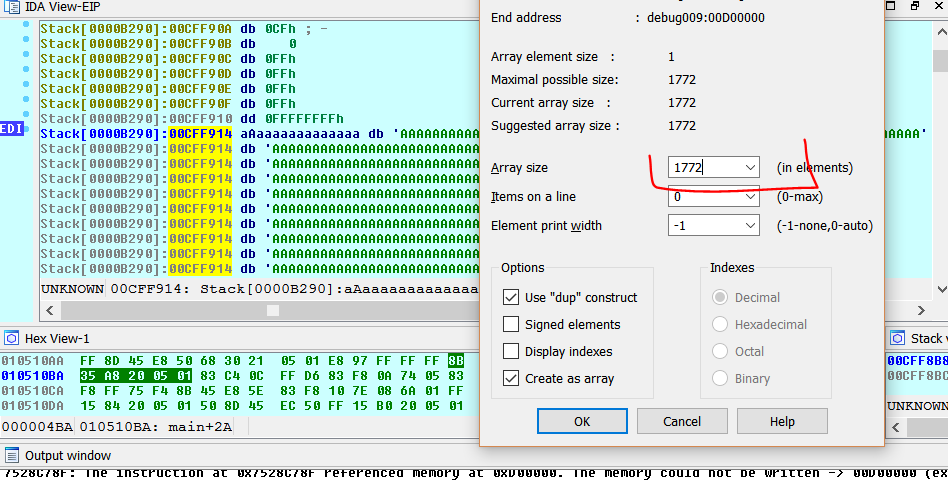Click the IDA View horizontal scrollbar thumb
Viewport: 948px width, 482px height.
272,310
